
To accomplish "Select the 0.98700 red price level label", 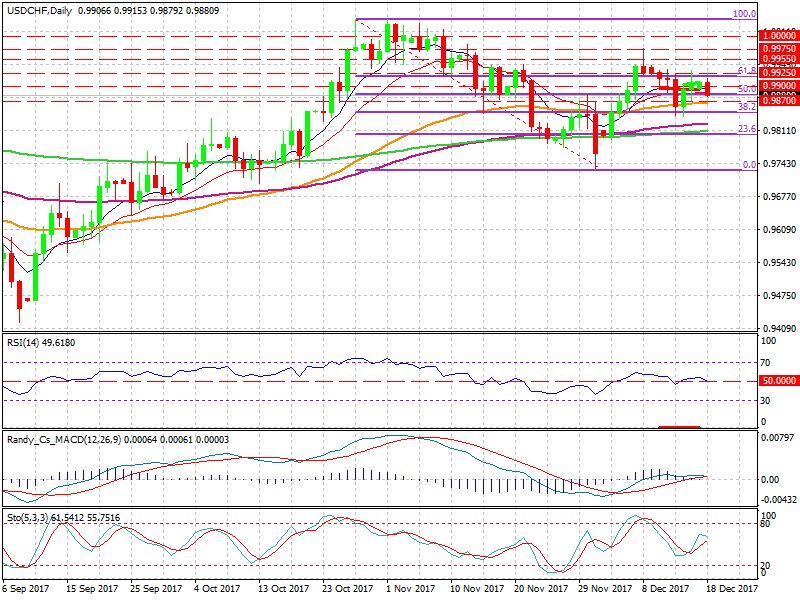I will (779, 101).
